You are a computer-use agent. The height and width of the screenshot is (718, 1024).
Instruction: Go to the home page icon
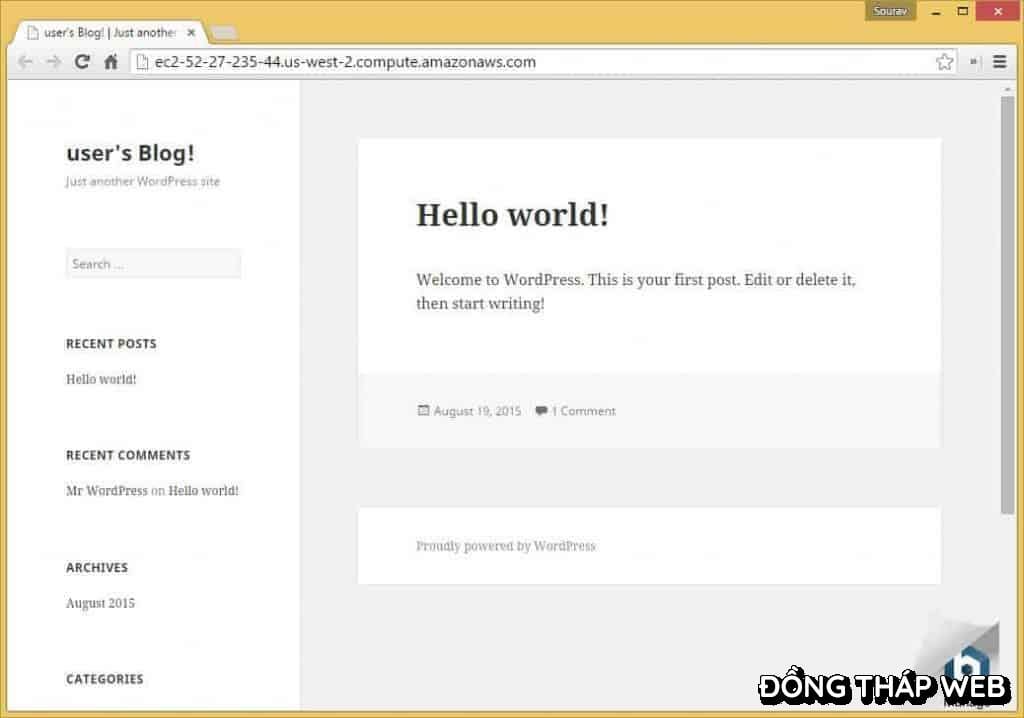tap(111, 62)
